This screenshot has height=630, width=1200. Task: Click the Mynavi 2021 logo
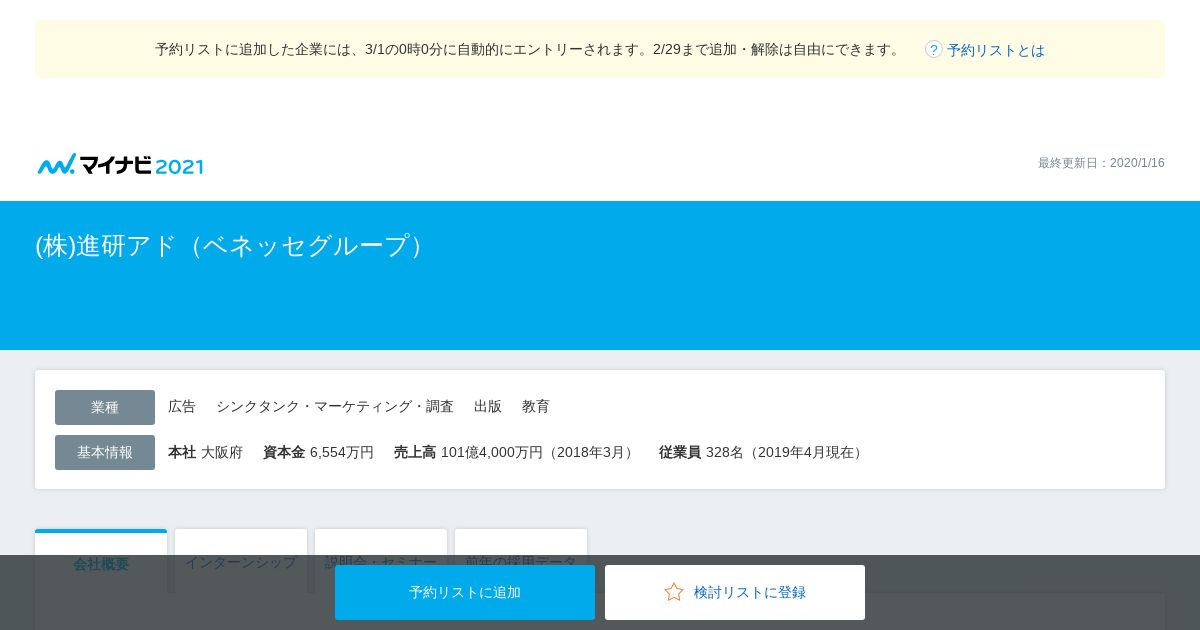(120, 164)
